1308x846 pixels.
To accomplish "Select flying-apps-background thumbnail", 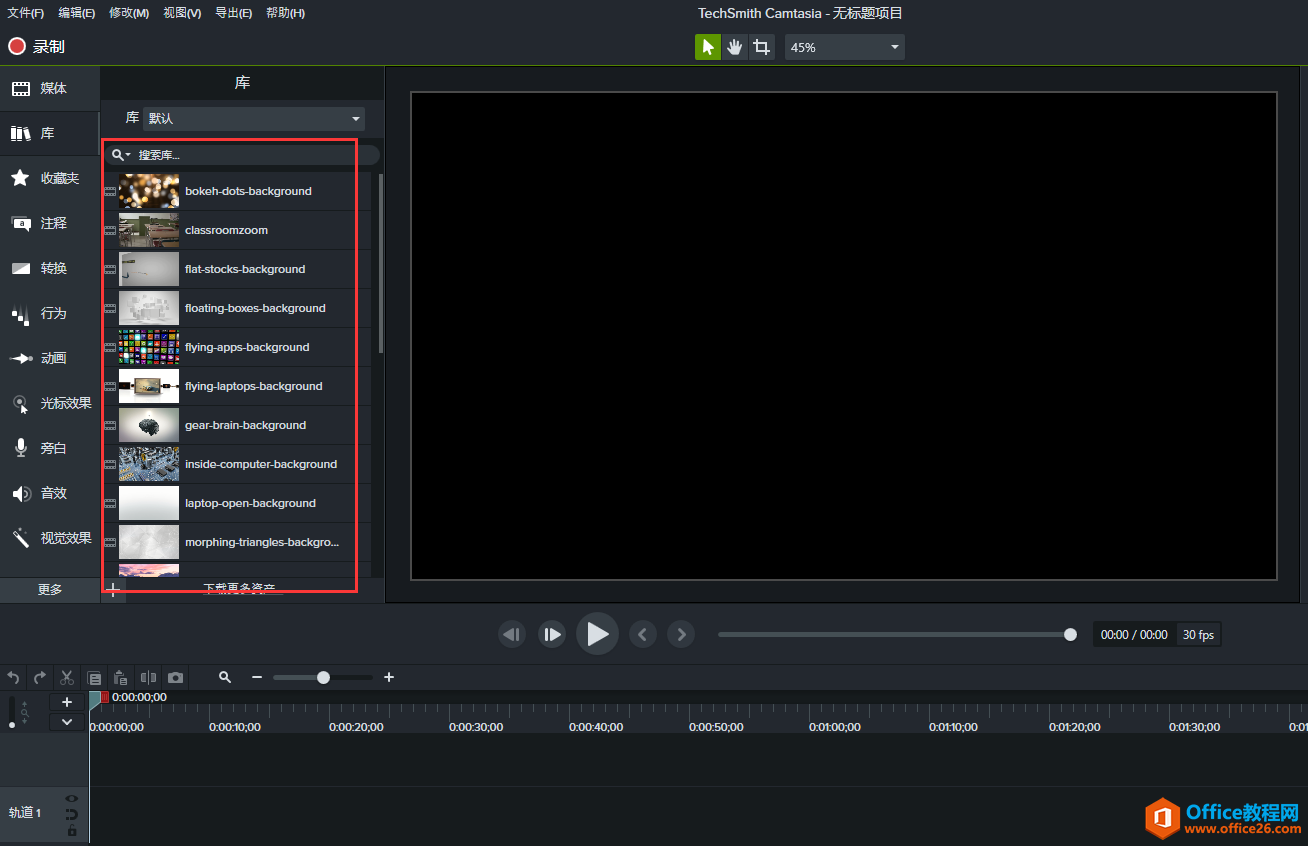I will 149,347.
